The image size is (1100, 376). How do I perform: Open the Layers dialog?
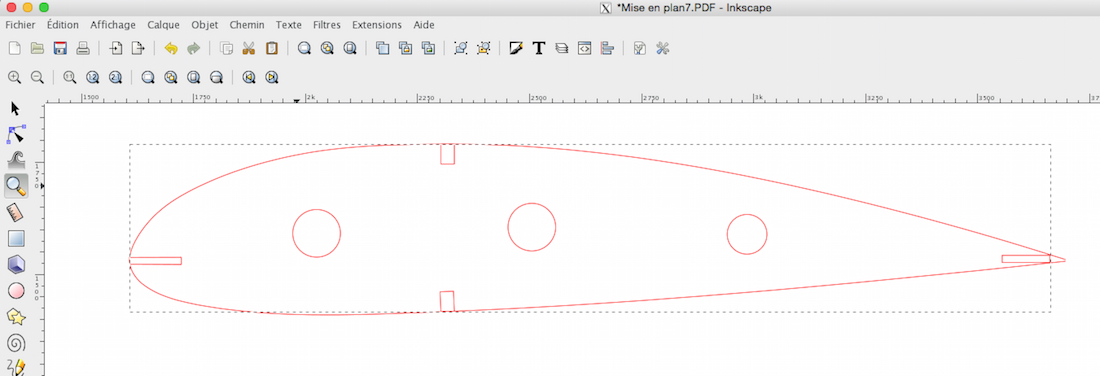point(561,48)
